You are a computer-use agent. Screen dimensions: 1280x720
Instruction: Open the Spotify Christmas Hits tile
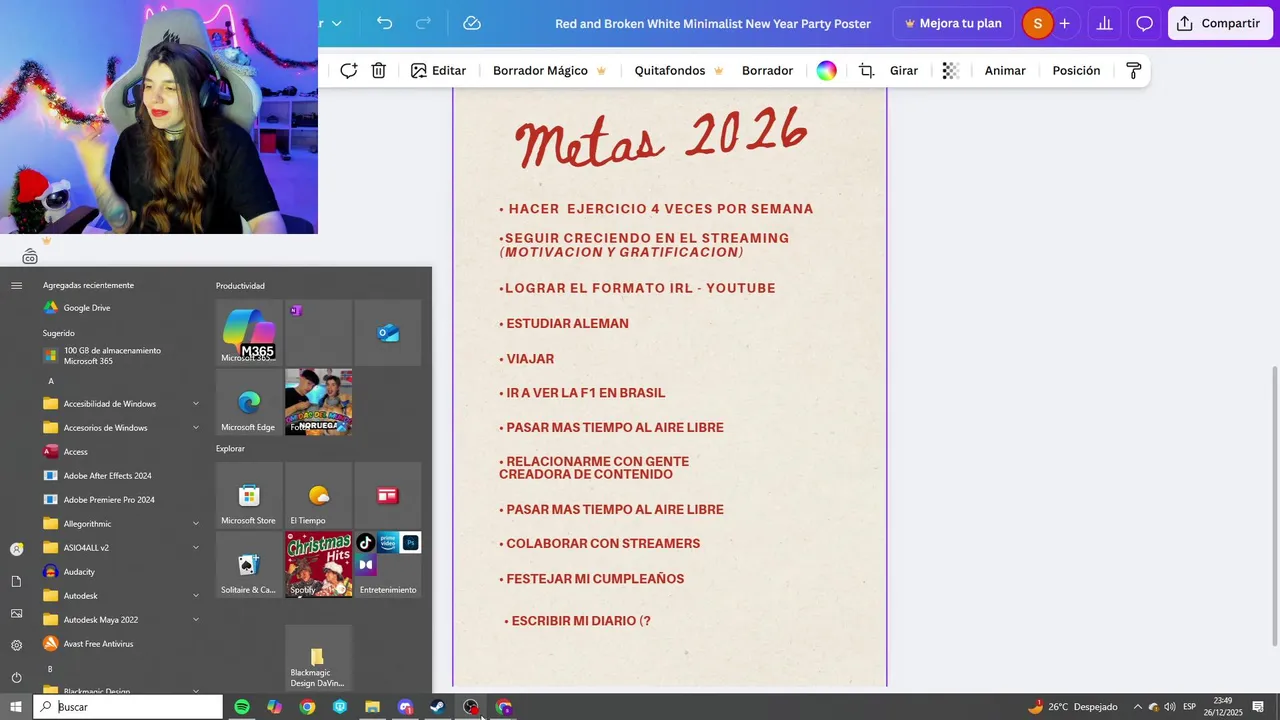click(x=318, y=564)
